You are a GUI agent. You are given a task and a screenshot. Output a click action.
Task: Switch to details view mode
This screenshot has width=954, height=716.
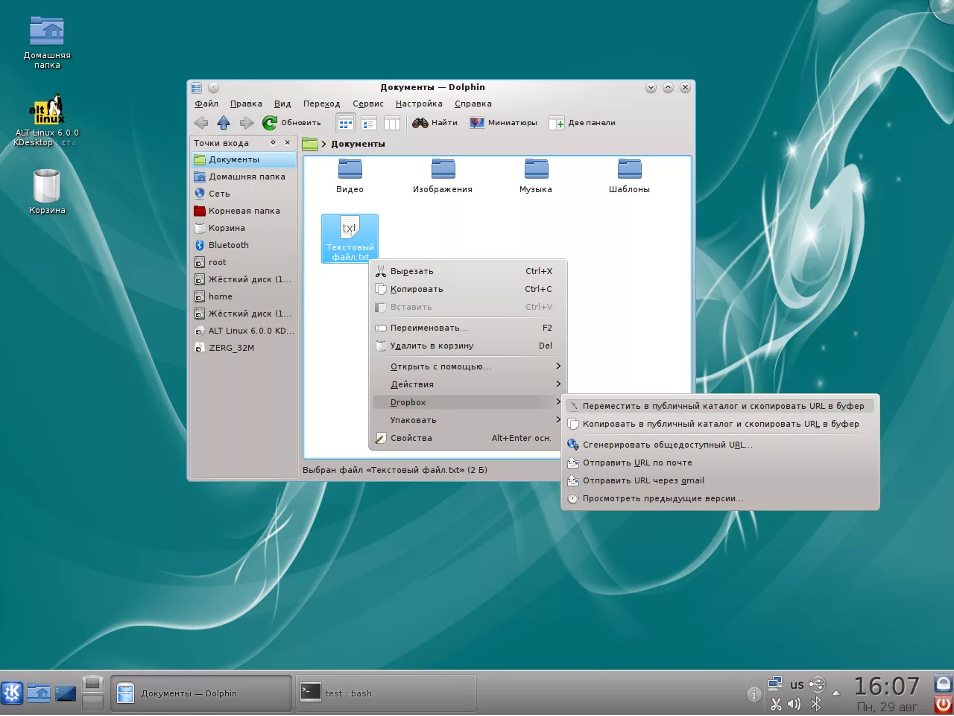pos(369,123)
